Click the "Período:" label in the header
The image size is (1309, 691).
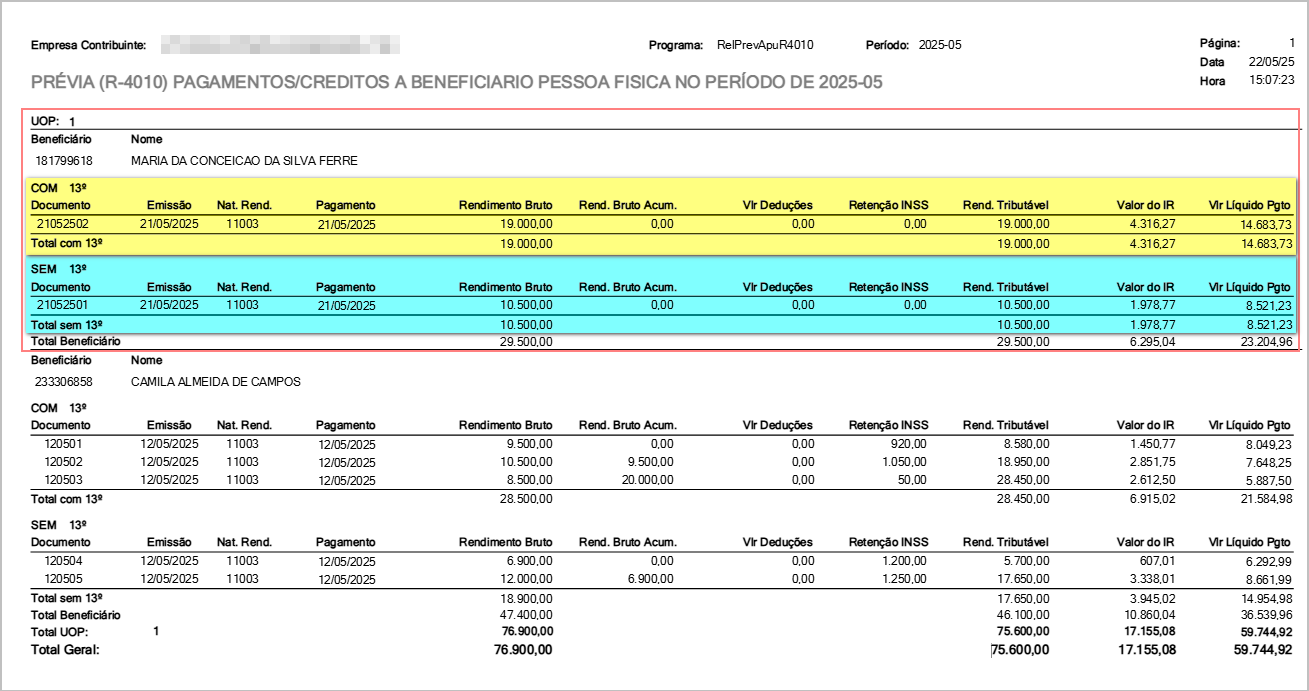click(887, 45)
